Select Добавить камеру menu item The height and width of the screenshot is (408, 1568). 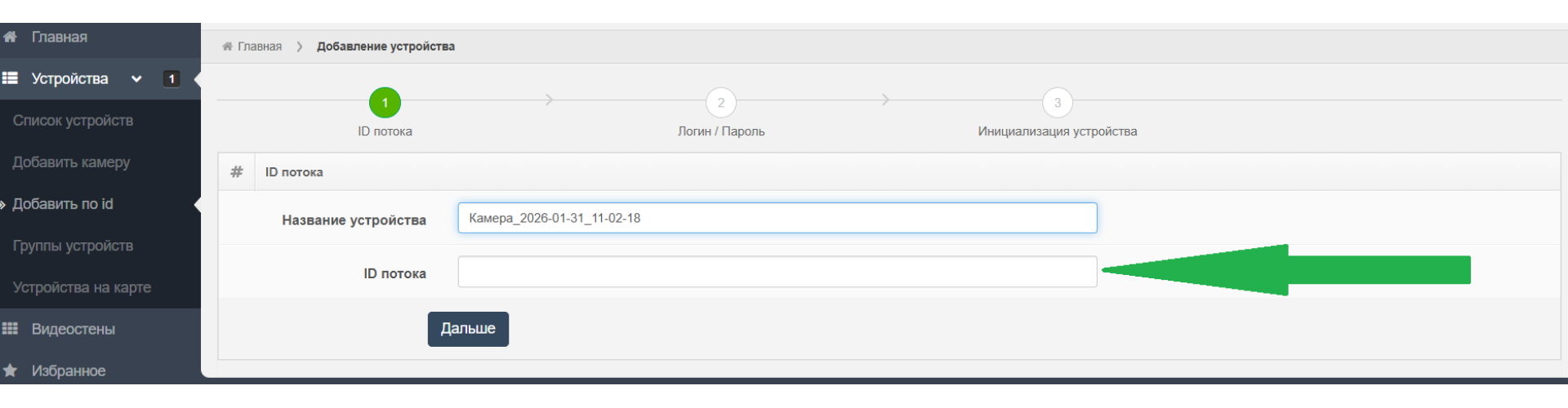71,162
